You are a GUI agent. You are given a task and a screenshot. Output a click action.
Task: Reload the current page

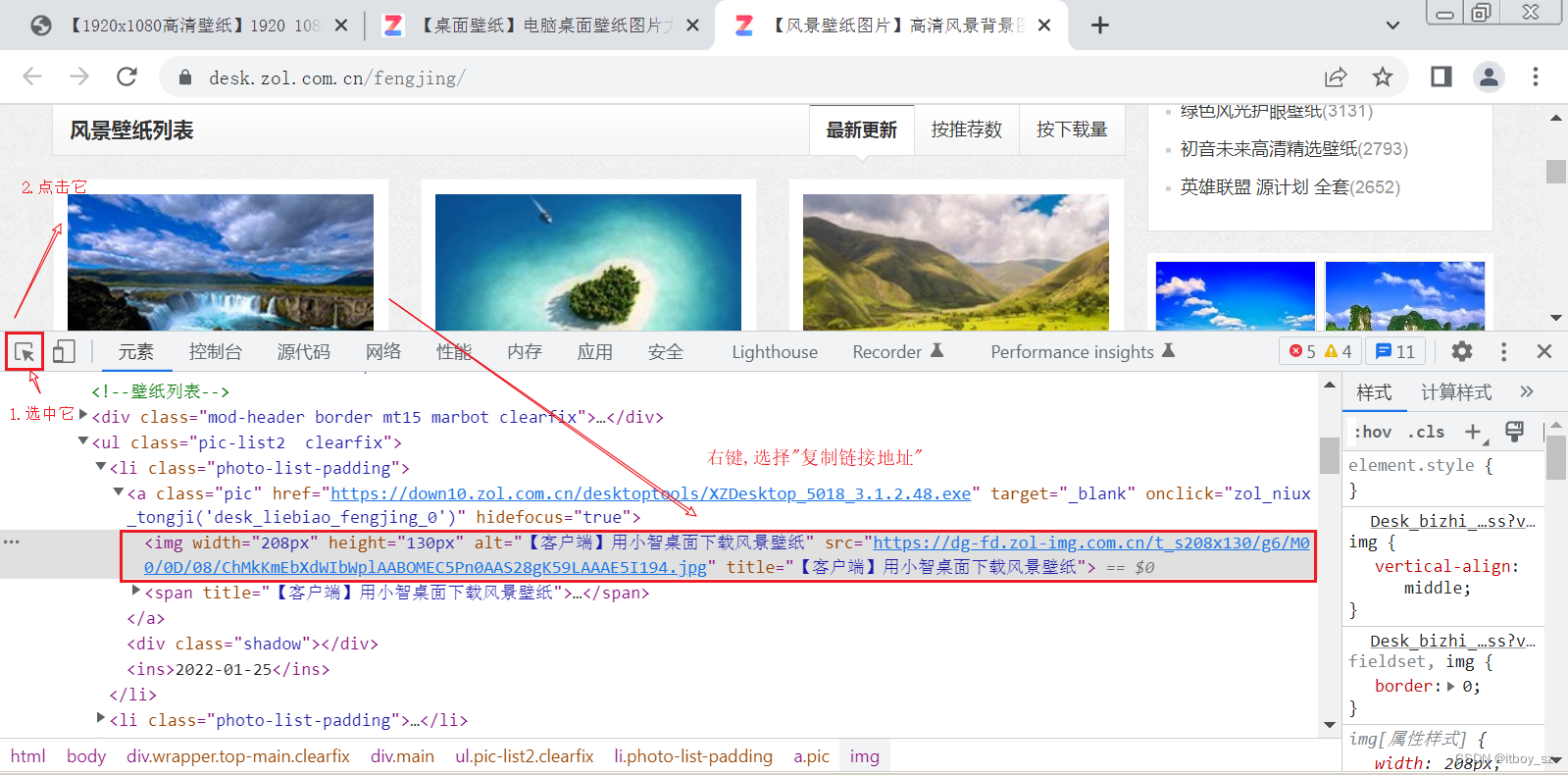pyautogui.click(x=126, y=77)
